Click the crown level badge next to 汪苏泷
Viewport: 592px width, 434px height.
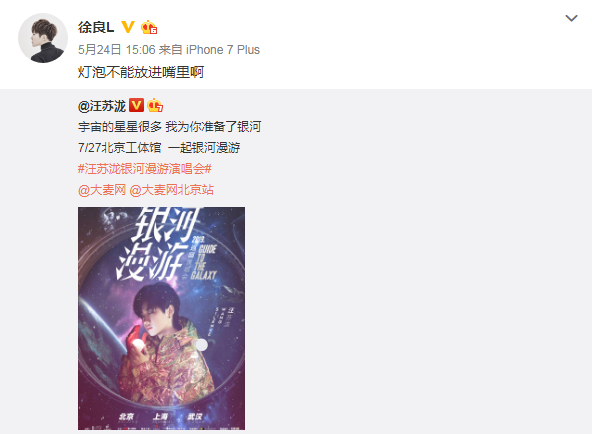point(155,105)
